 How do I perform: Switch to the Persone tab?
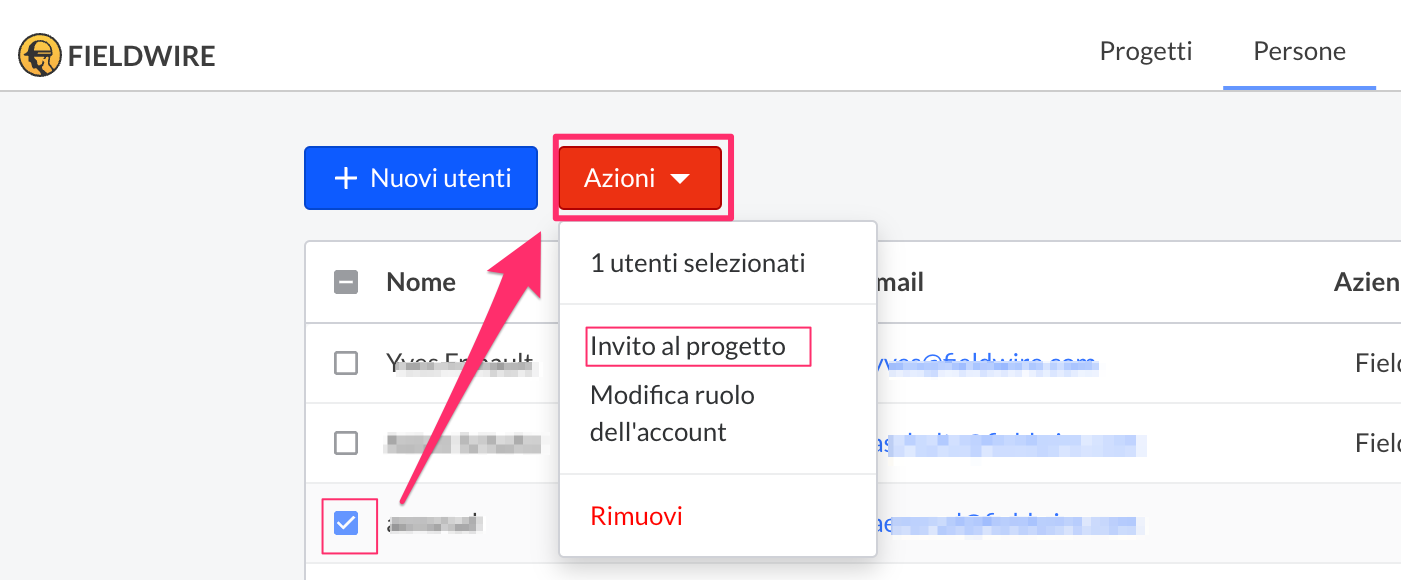pos(1299,51)
